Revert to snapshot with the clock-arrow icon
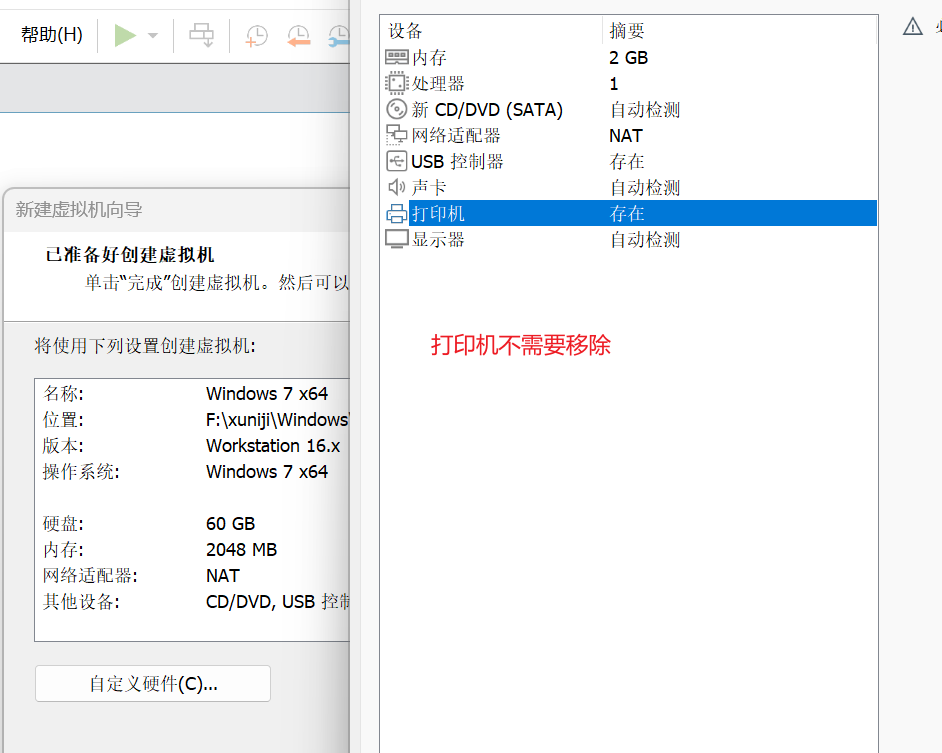 pyautogui.click(x=299, y=36)
